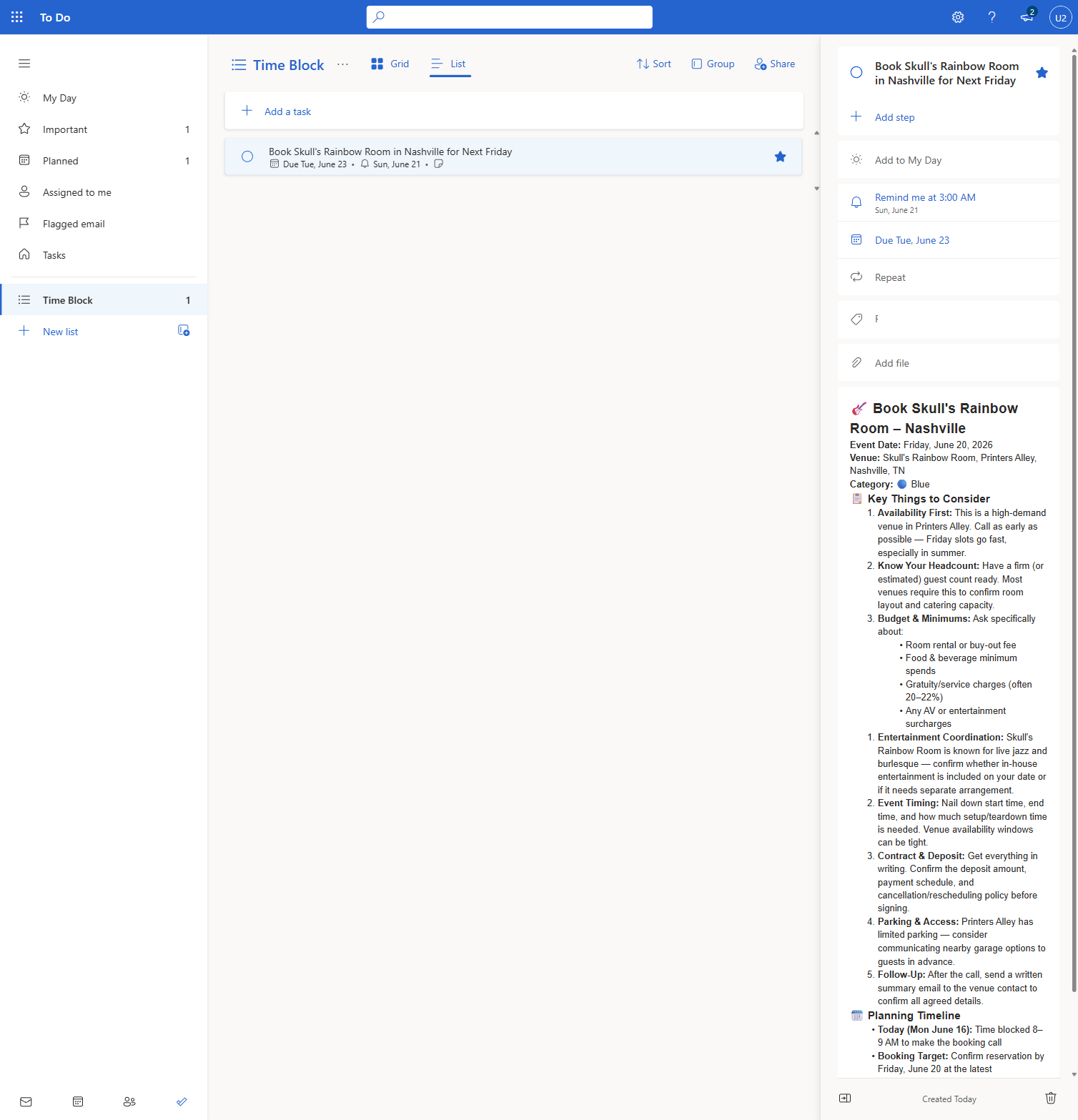The height and width of the screenshot is (1120, 1078).
Task: Open the Planned list
Action: click(104, 161)
